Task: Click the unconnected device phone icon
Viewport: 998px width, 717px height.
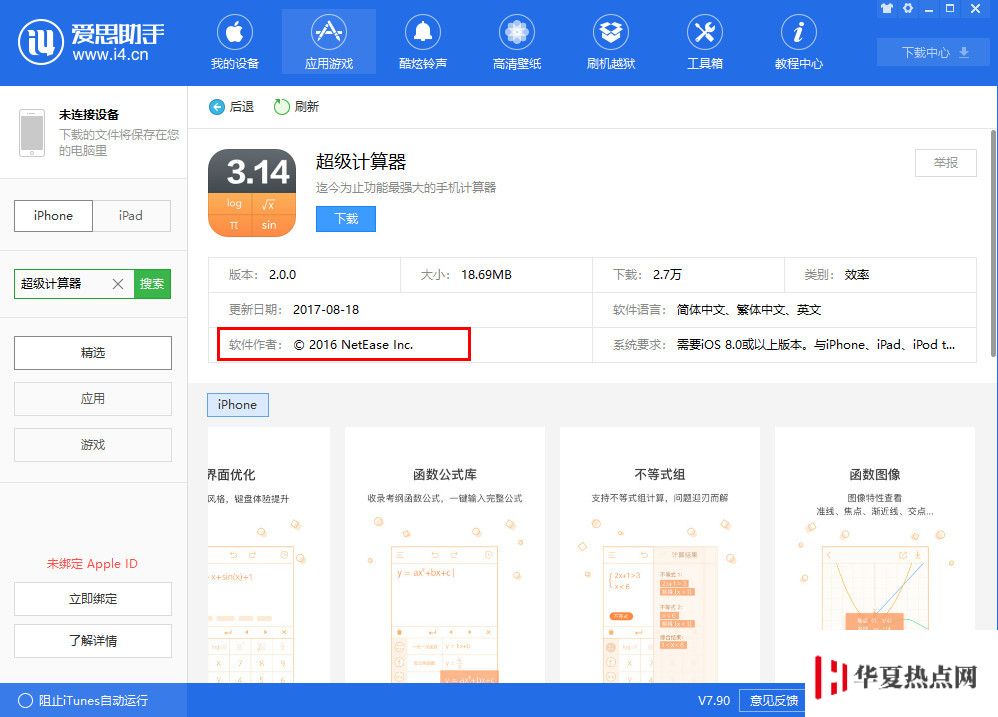Action: coord(32,133)
